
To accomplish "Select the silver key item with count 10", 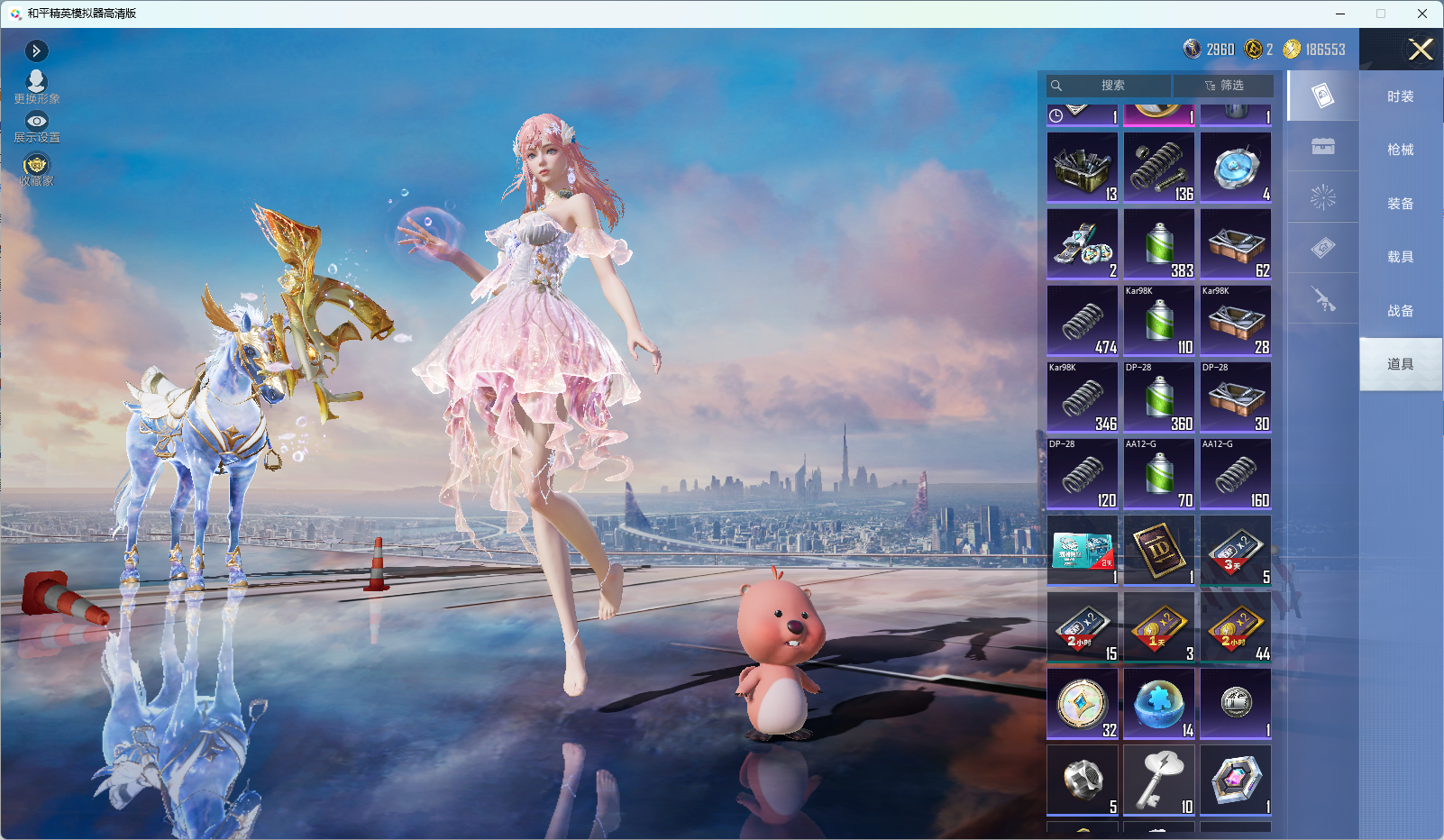I will 1159,781.
